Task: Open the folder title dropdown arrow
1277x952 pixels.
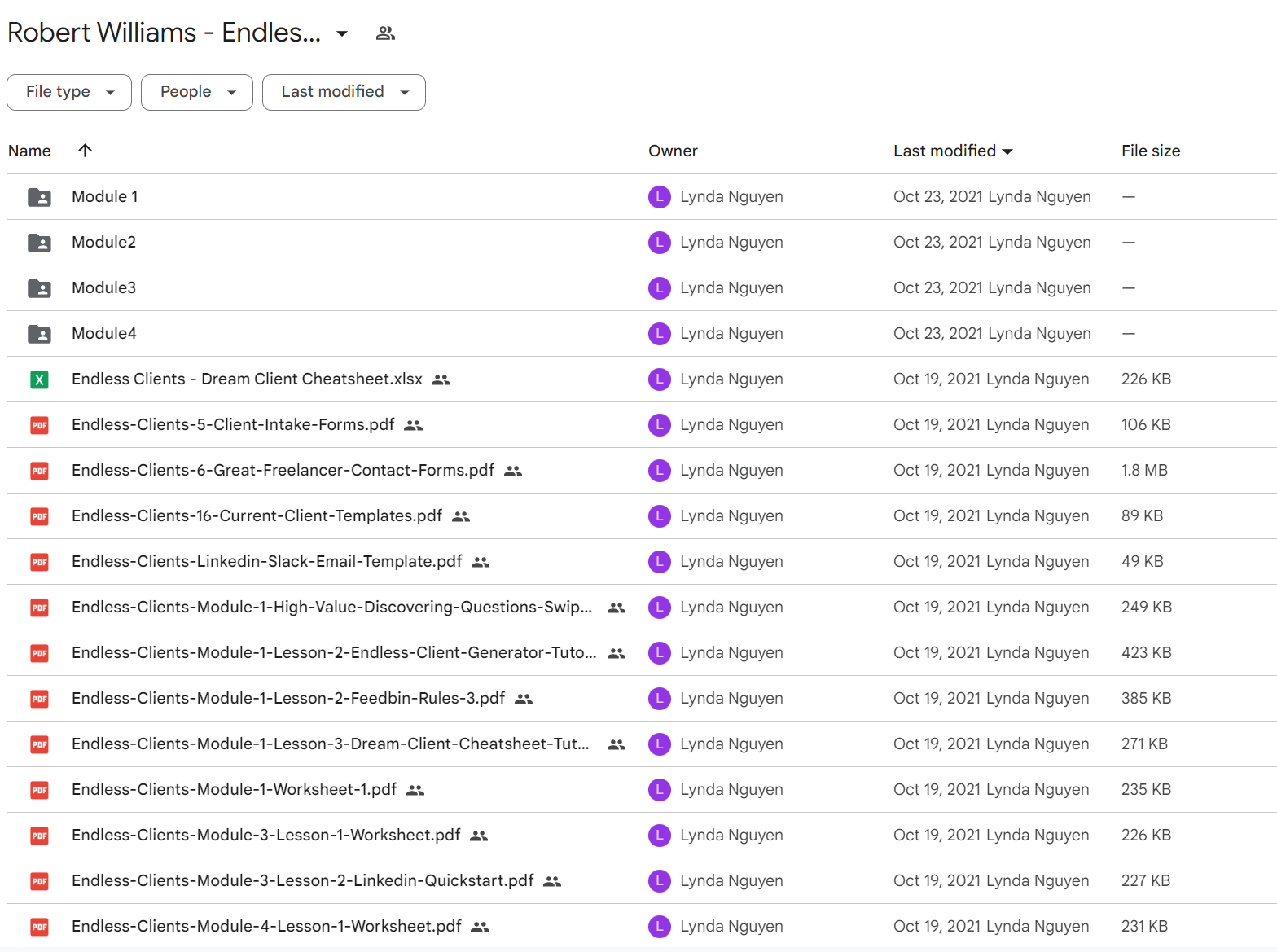Action: [x=342, y=33]
